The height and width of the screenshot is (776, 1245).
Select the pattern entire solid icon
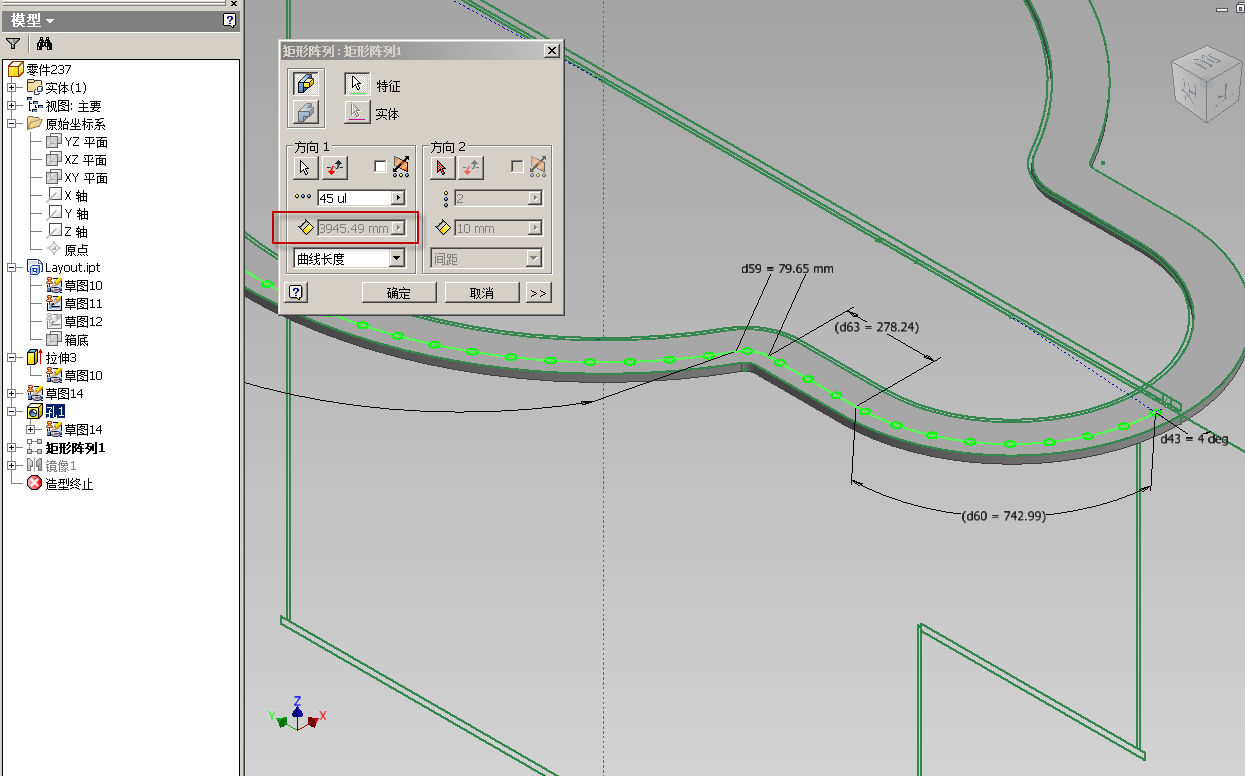click(306, 113)
